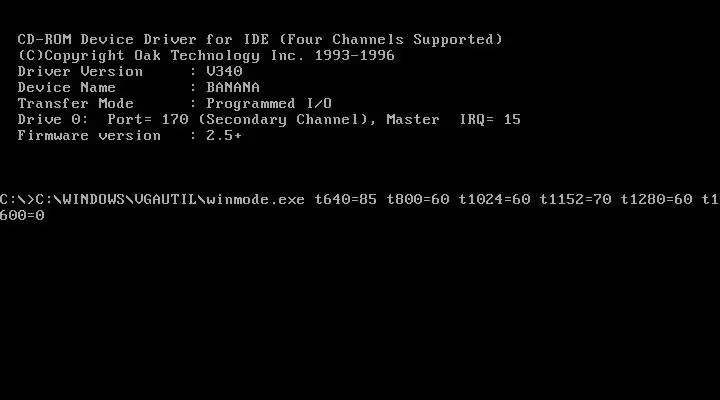
Task: Click the 'Drive 0:' text
Action: 53,119
